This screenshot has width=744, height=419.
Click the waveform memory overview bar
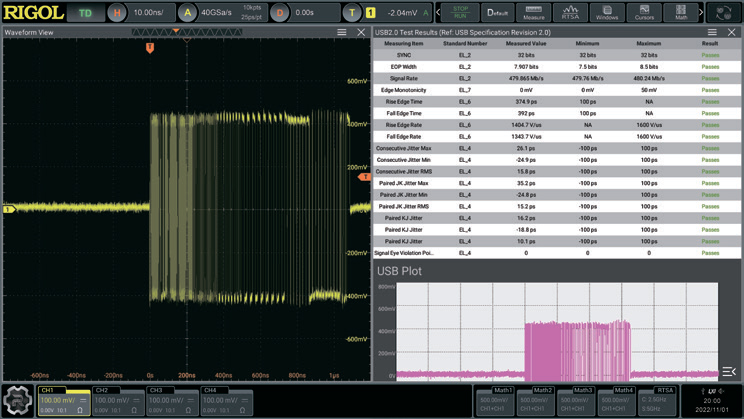(187, 32)
